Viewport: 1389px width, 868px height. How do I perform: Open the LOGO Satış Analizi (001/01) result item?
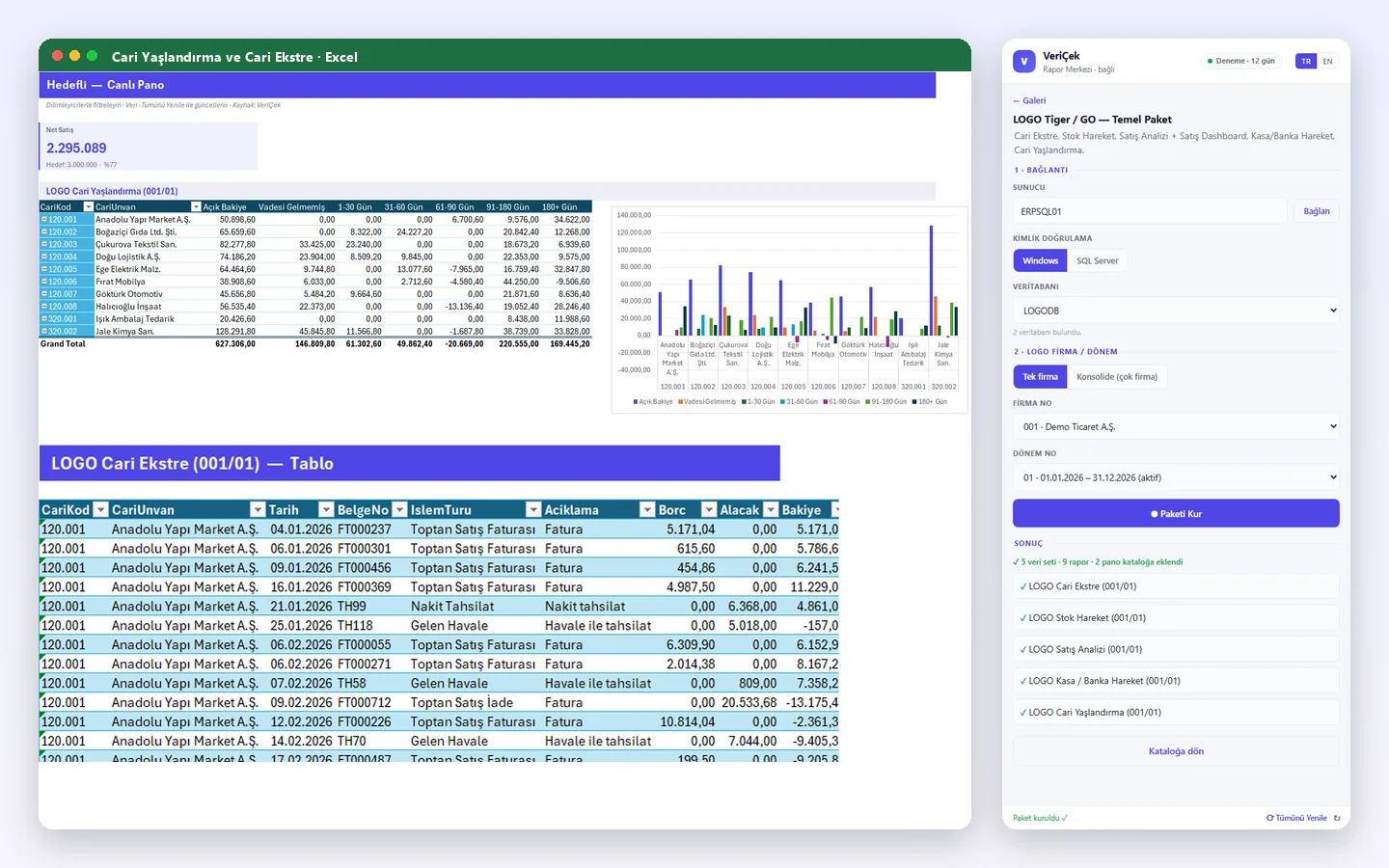click(x=1176, y=649)
